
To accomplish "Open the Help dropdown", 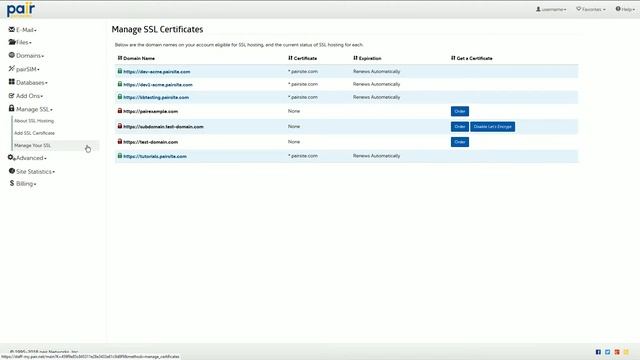I will pyautogui.click(x=625, y=9).
